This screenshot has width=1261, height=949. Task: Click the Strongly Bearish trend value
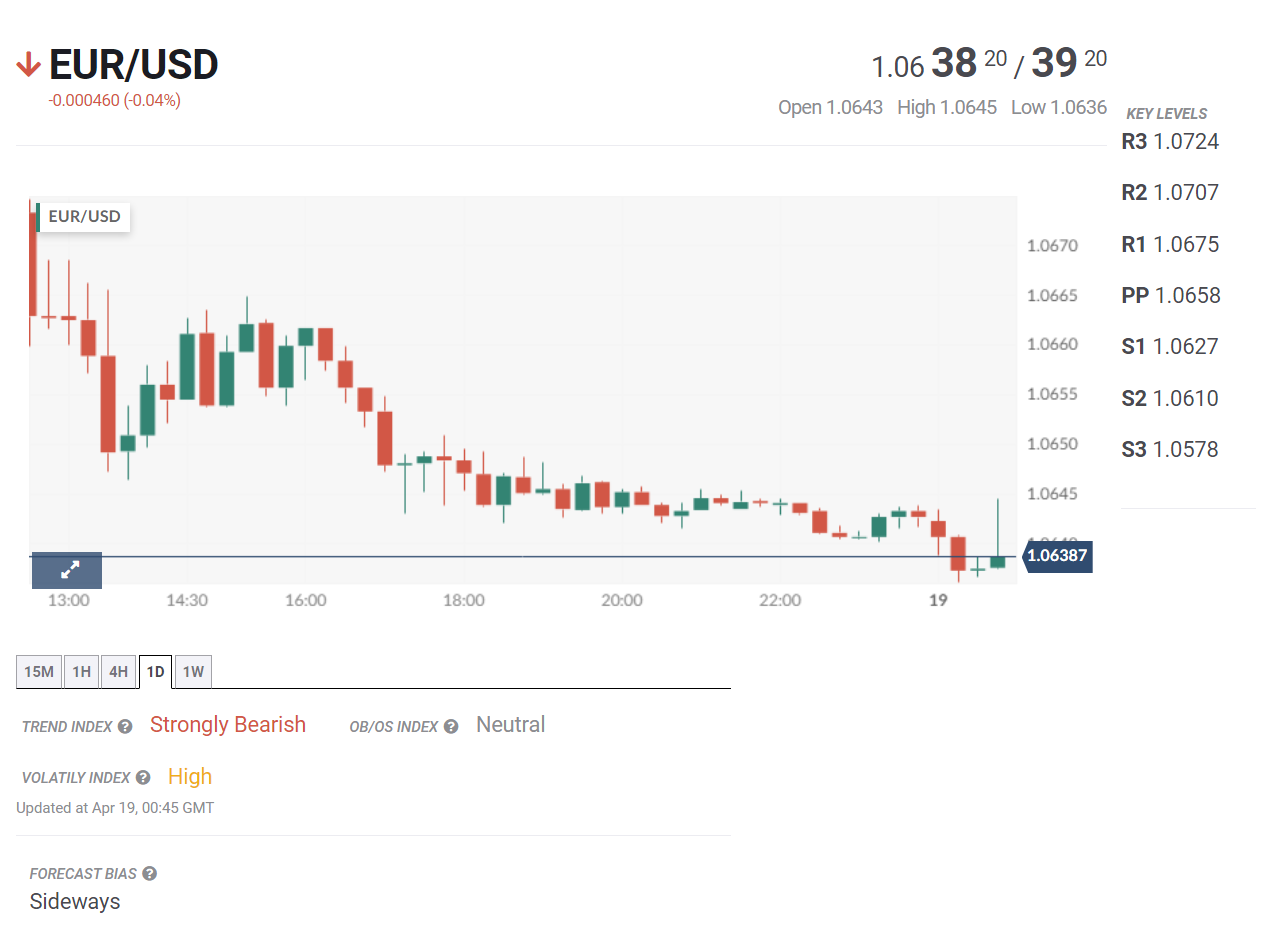click(228, 725)
